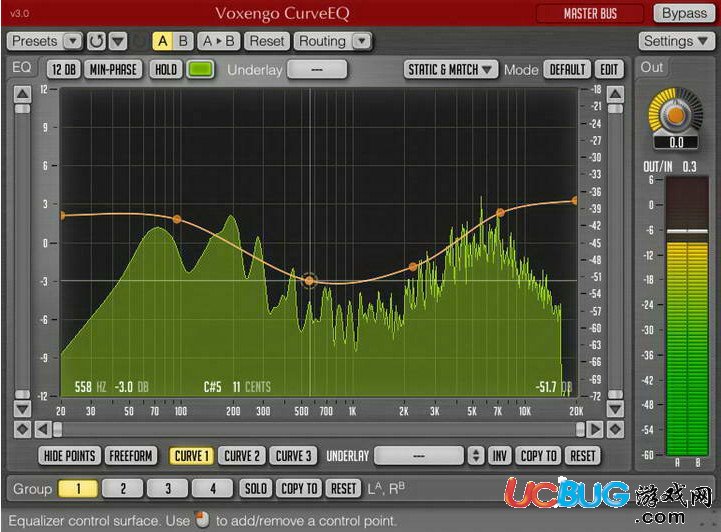Click the right vertical zoom slider bottom handle
The image size is (721, 532).
pyautogui.click(x=615, y=394)
